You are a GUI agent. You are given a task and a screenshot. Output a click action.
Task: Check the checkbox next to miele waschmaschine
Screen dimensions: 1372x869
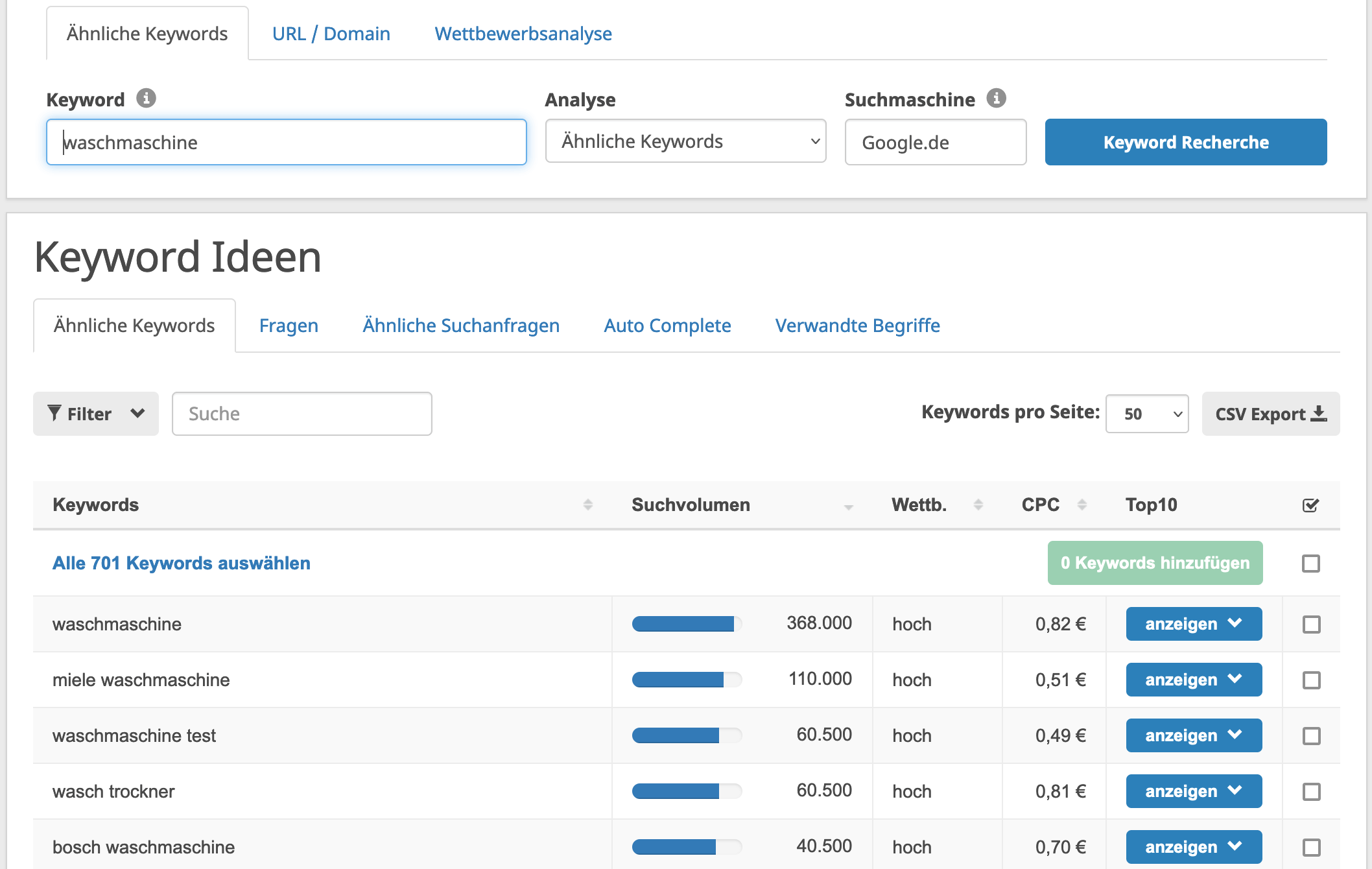(1311, 680)
